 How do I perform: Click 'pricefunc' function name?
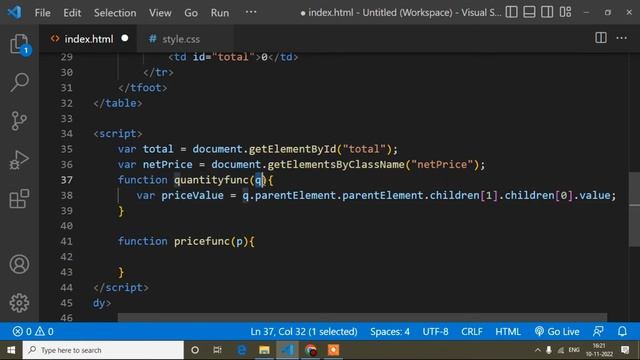[202, 241]
